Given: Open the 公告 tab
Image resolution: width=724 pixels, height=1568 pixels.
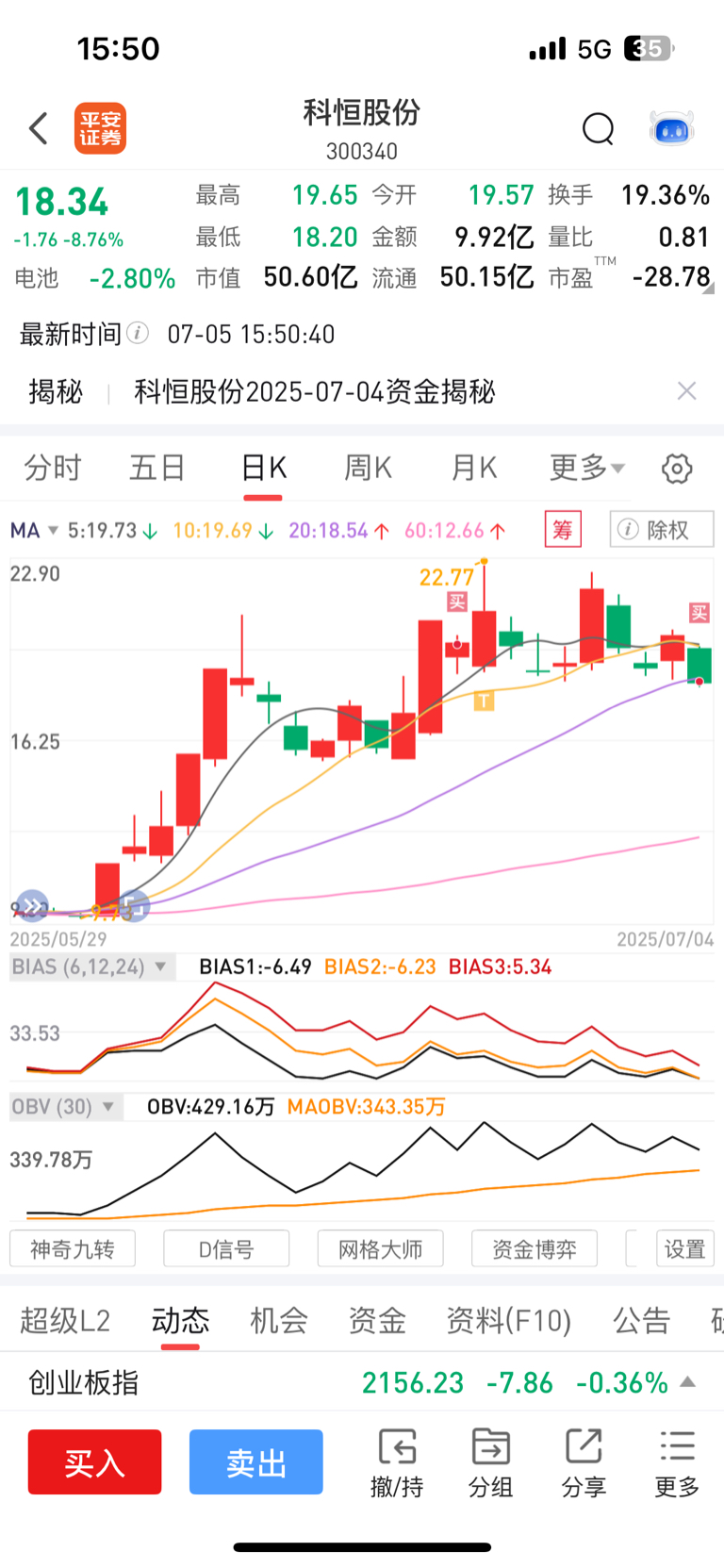Looking at the screenshot, I should pos(641,1320).
